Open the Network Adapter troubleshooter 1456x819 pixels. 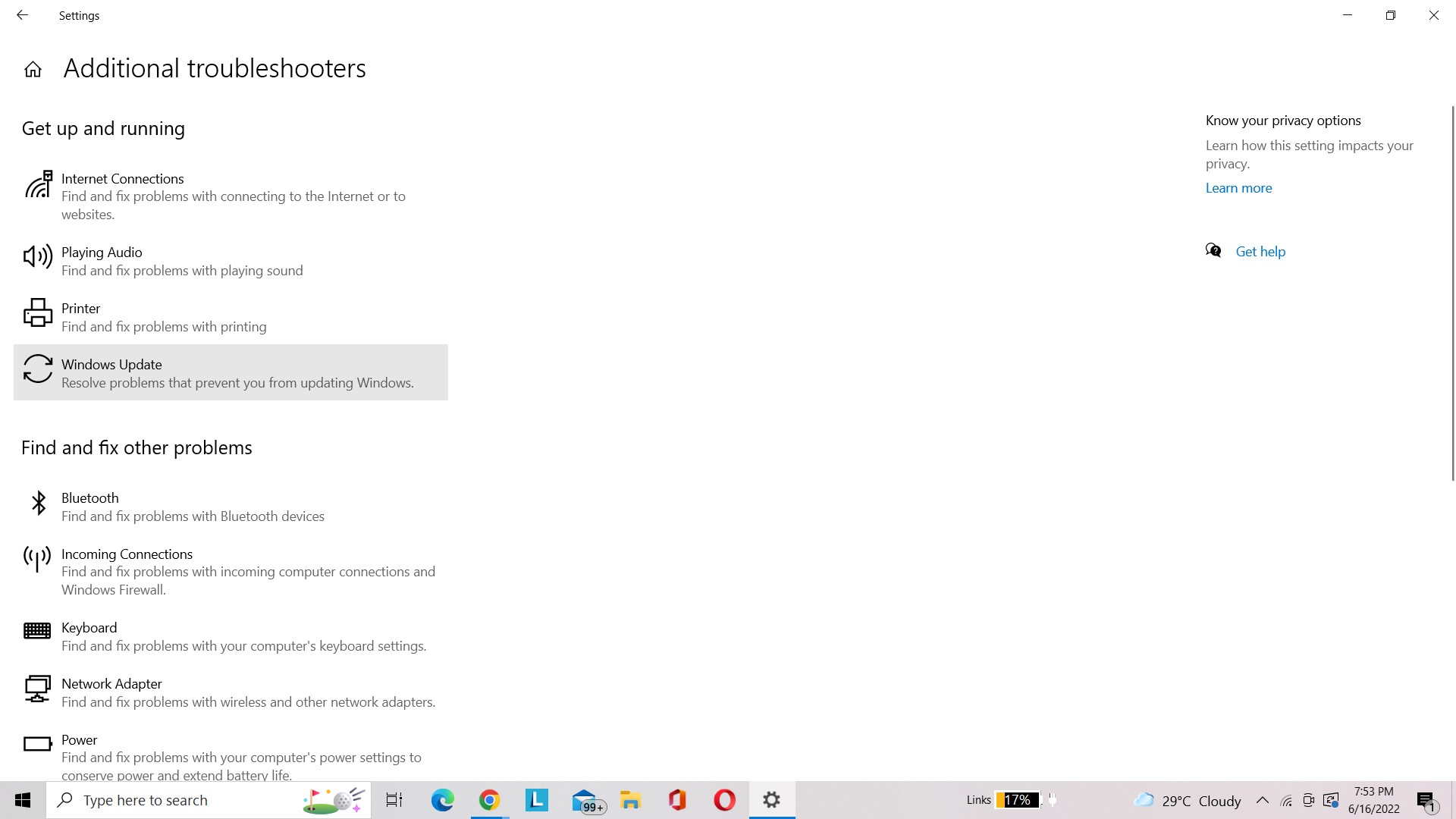(111, 684)
